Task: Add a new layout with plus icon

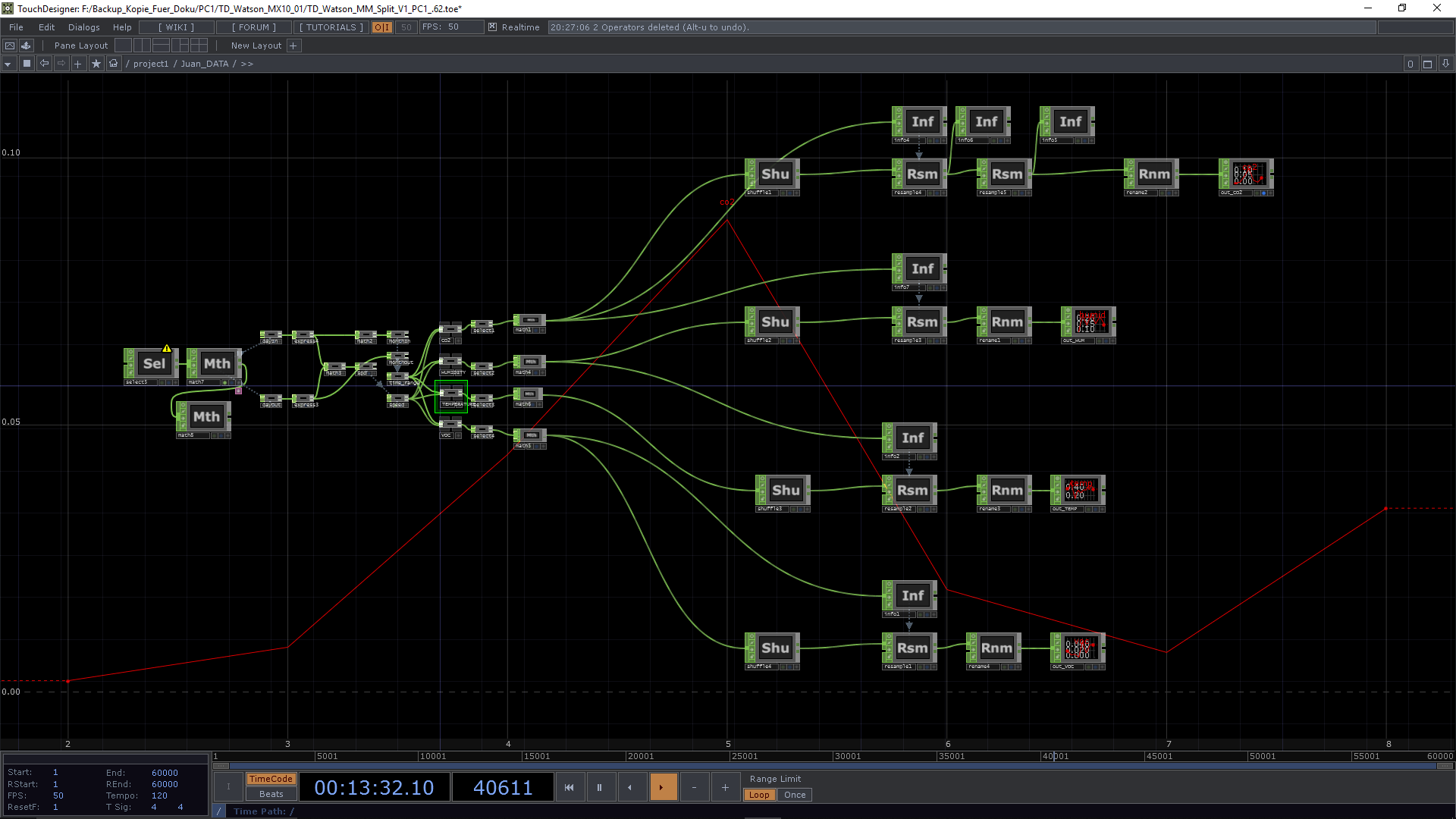Action: pyautogui.click(x=293, y=45)
